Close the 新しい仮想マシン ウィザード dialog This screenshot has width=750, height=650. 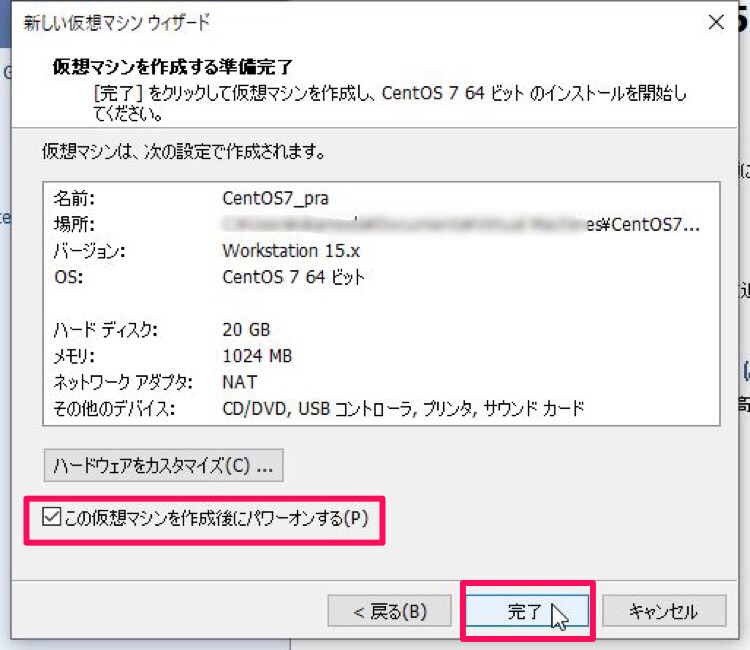715,23
